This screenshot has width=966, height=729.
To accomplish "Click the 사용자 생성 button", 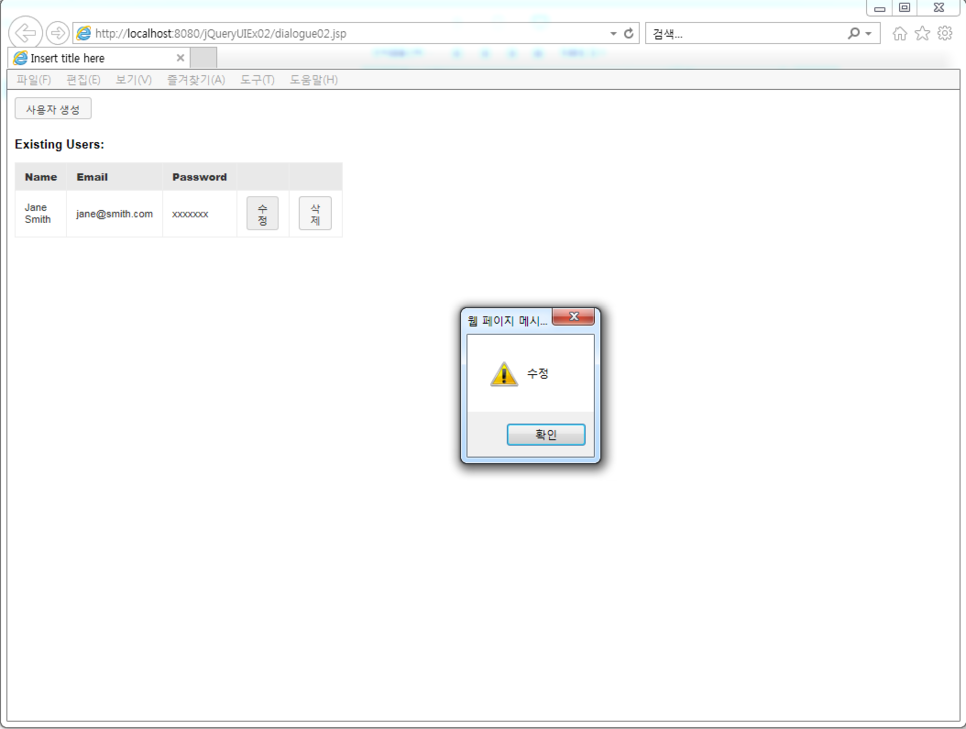I will 53,109.
